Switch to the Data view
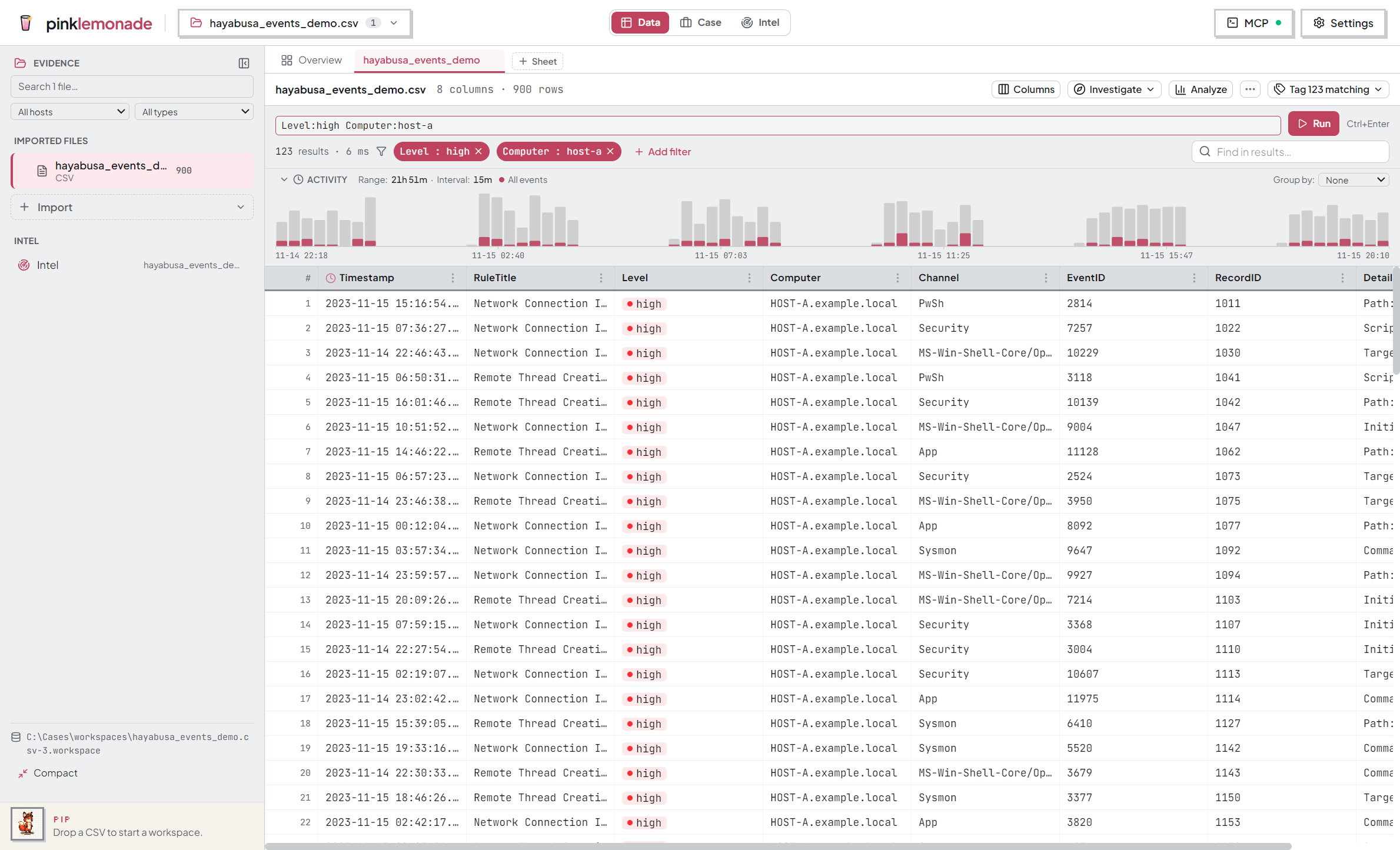The image size is (1400, 850). point(640,22)
